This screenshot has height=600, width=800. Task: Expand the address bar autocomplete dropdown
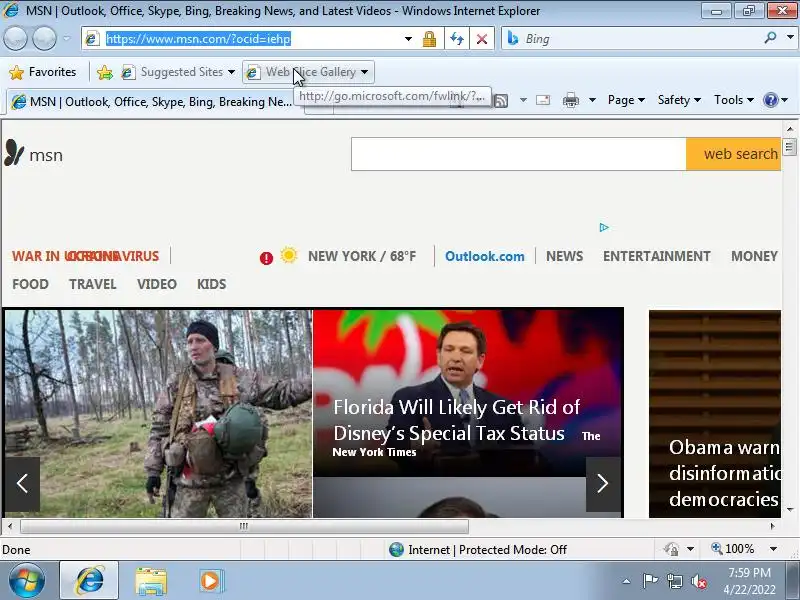click(x=408, y=39)
